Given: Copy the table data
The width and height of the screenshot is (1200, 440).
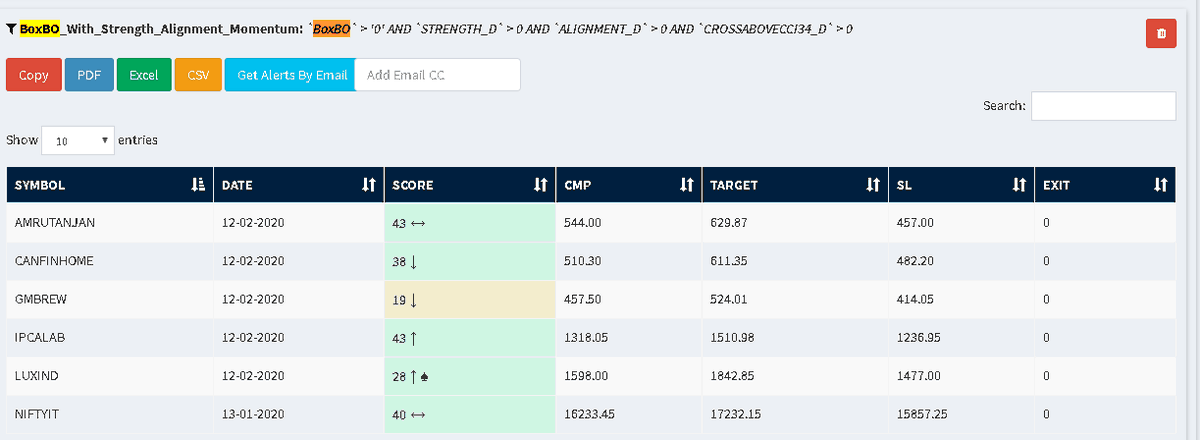Looking at the screenshot, I should pyautogui.click(x=34, y=75).
